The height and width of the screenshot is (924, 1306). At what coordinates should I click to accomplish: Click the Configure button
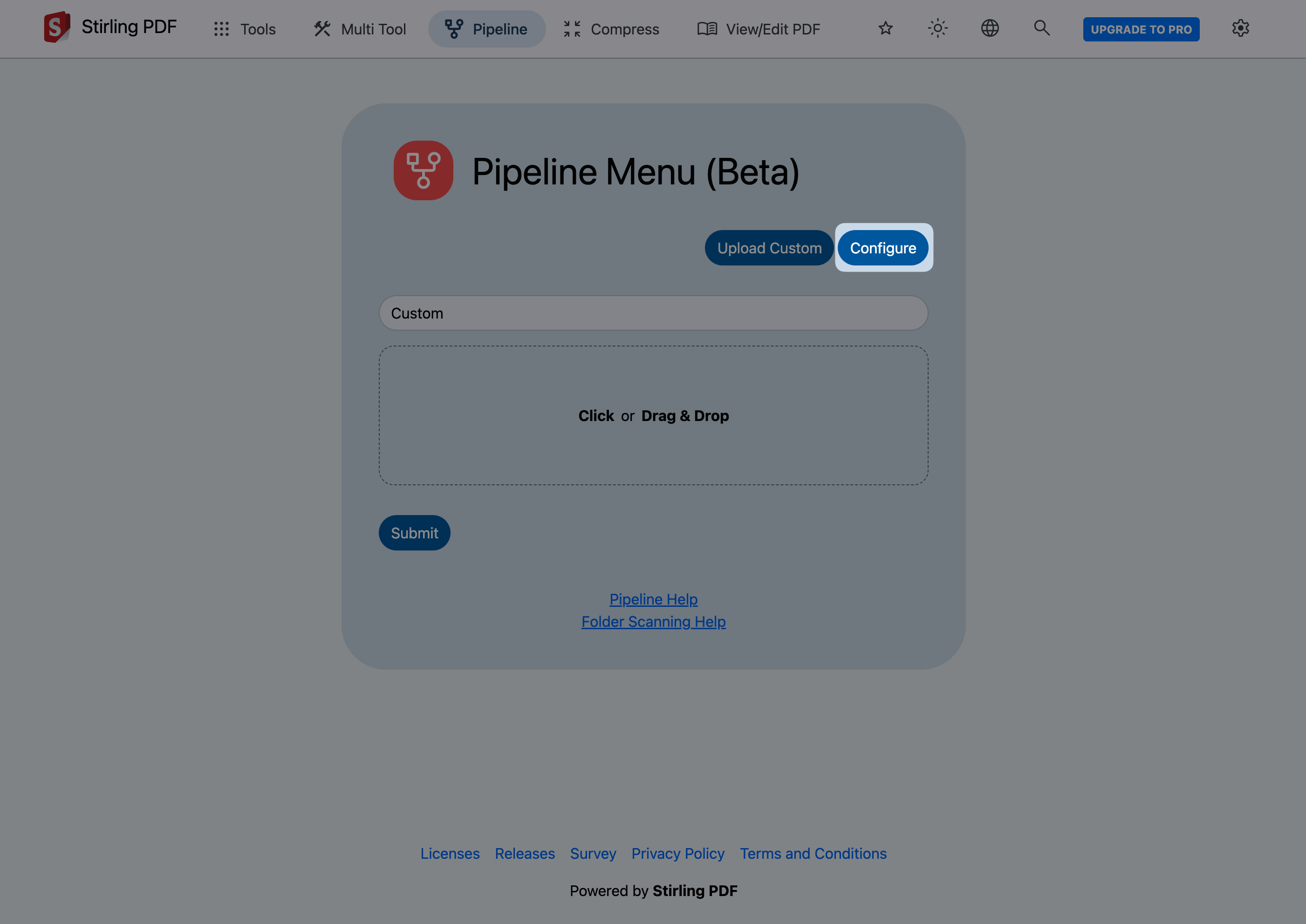tap(882, 247)
